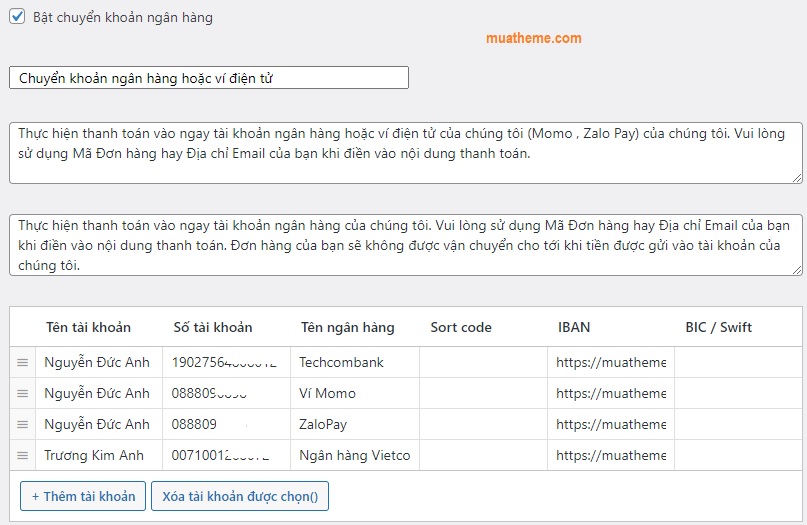This screenshot has width=807, height=525.
Task: Toggle the Bật chuyển khoản ngân hàng checkbox
Action: click(17, 17)
